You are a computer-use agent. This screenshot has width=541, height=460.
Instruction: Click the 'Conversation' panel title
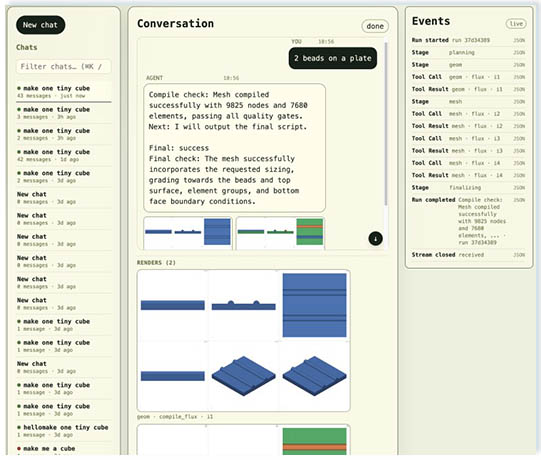(176, 23)
